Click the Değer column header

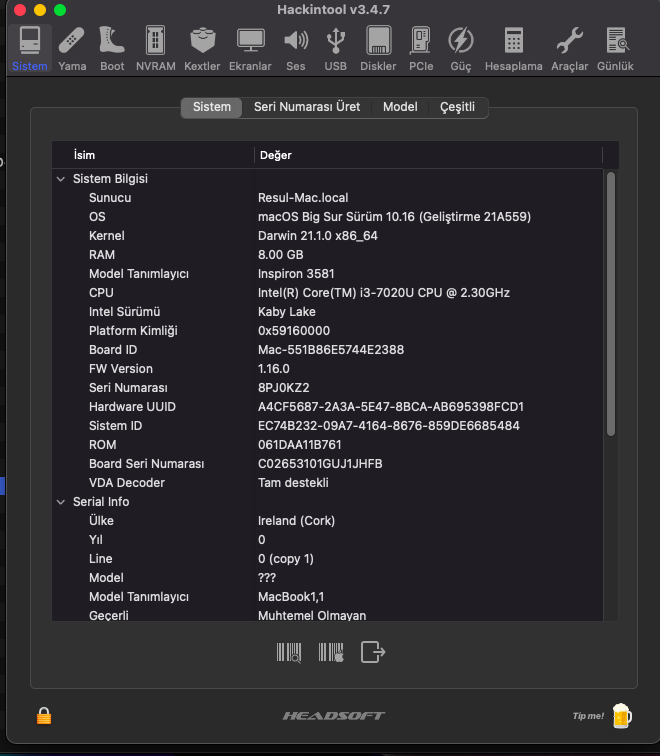pyautogui.click(x=428, y=155)
